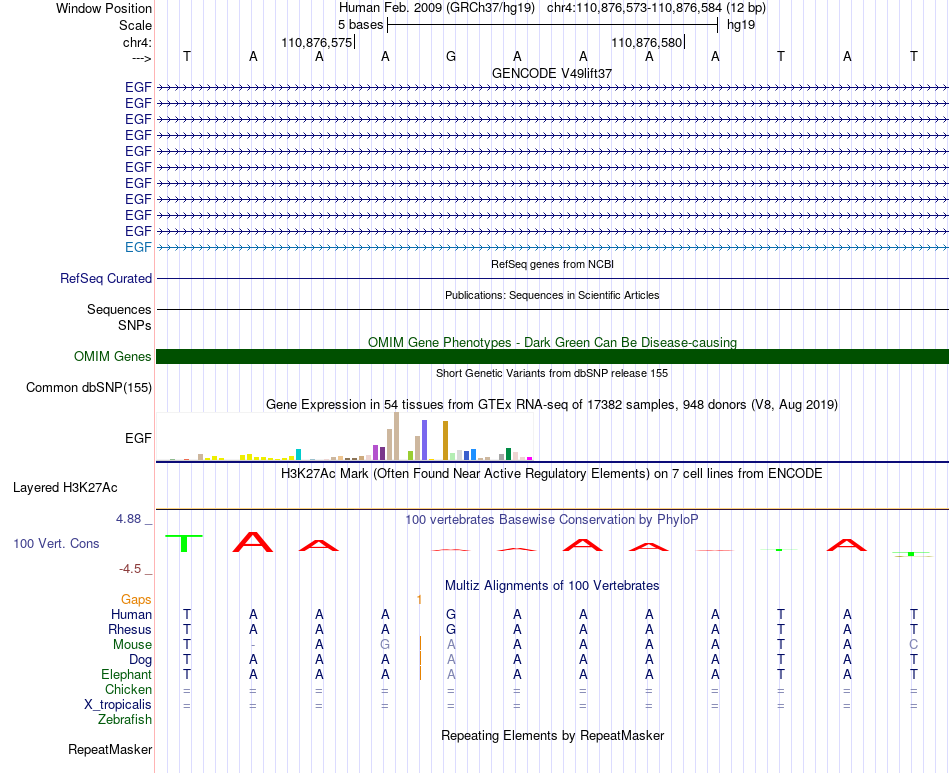The width and height of the screenshot is (950, 773).
Task: Click the '5 bases' scale text
Action: [x=360, y=25]
